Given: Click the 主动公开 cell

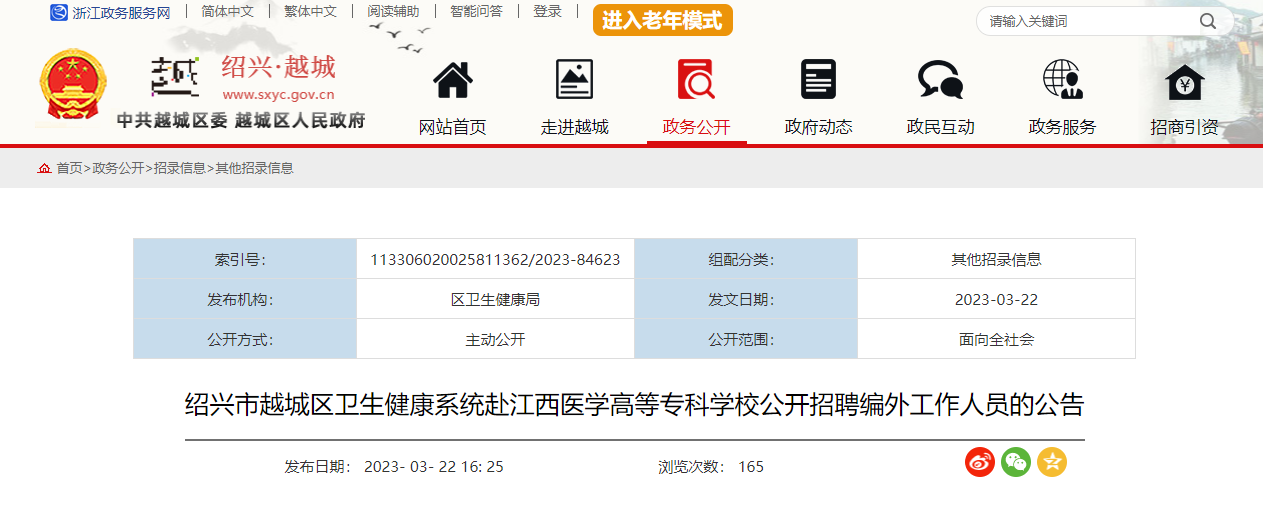Looking at the screenshot, I should tap(495, 339).
